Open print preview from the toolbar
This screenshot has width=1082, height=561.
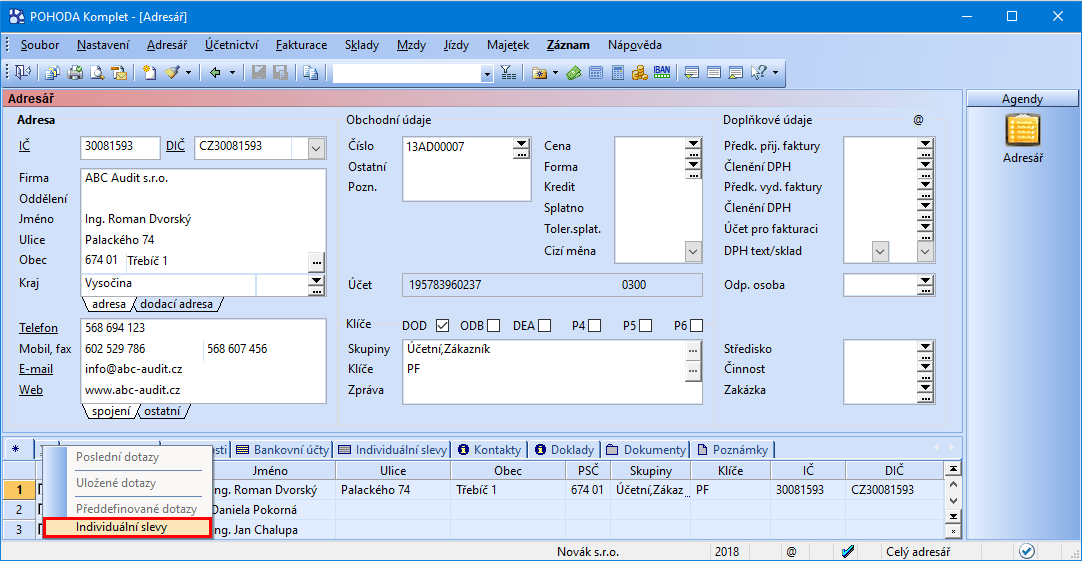[97, 73]
